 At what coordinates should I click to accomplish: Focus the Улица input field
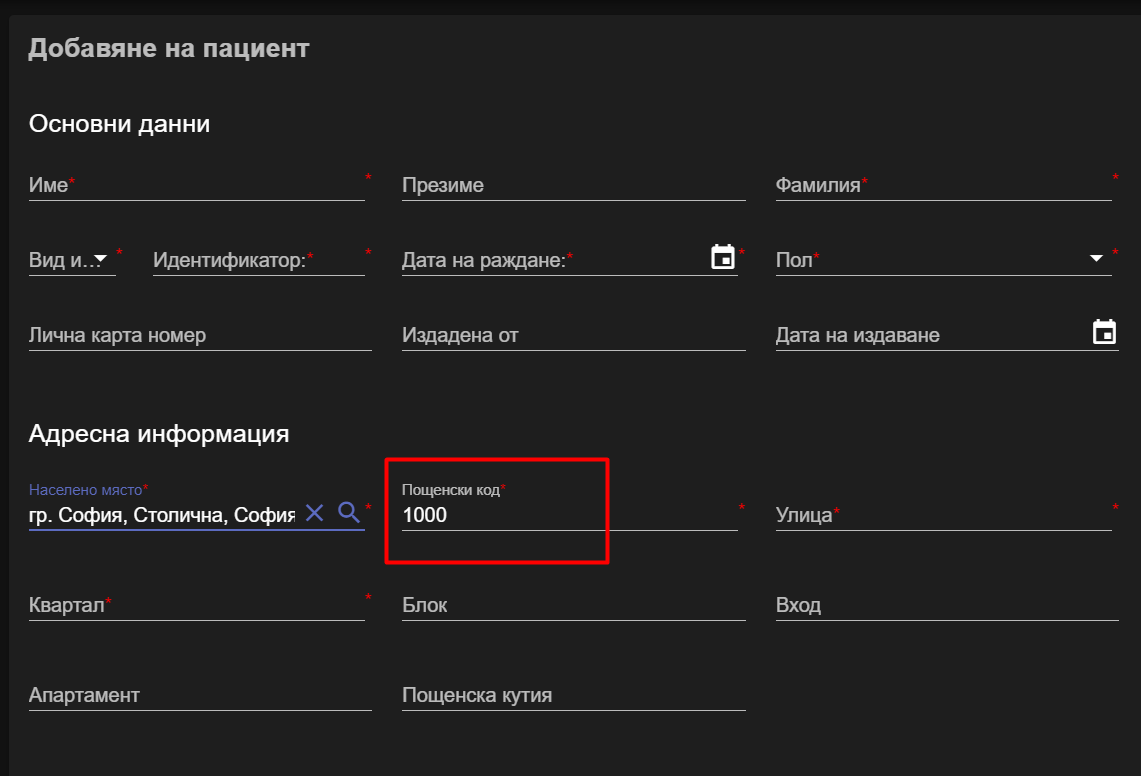click(x=943, y=515)
